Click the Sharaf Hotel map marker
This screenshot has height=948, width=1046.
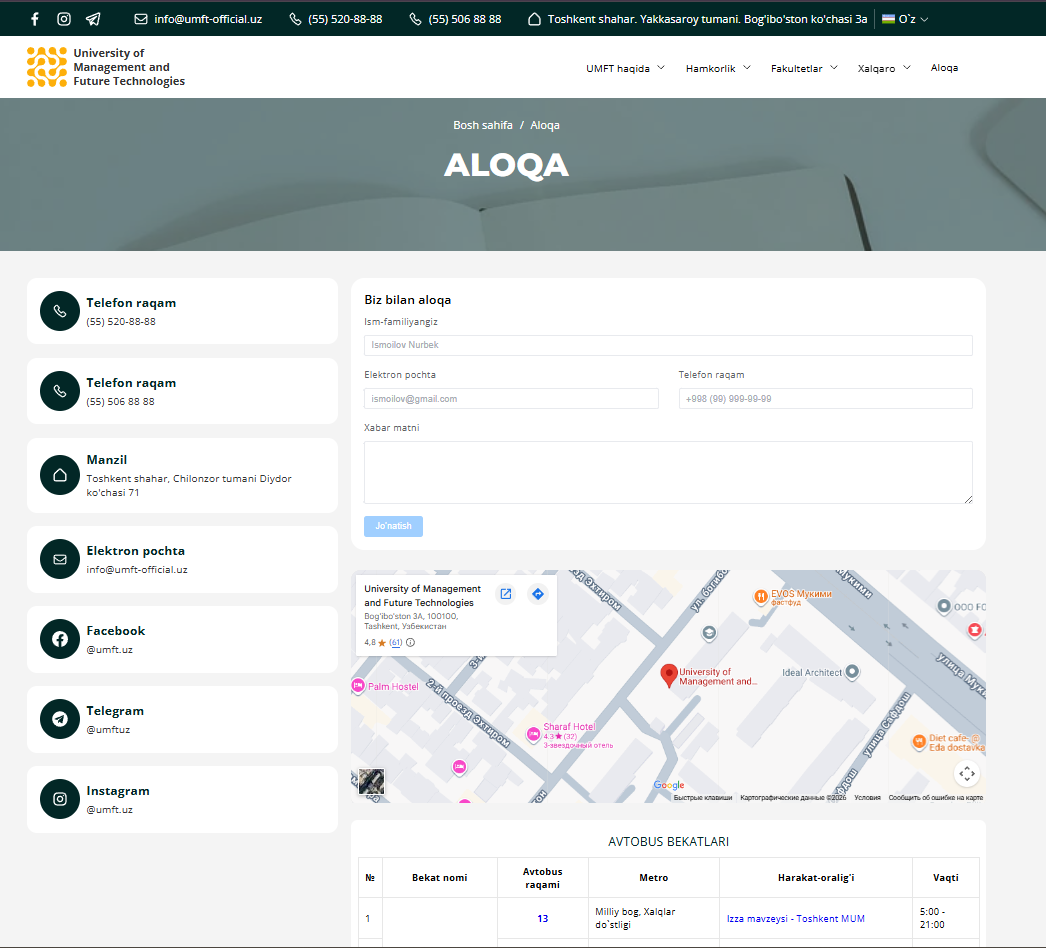533,735
